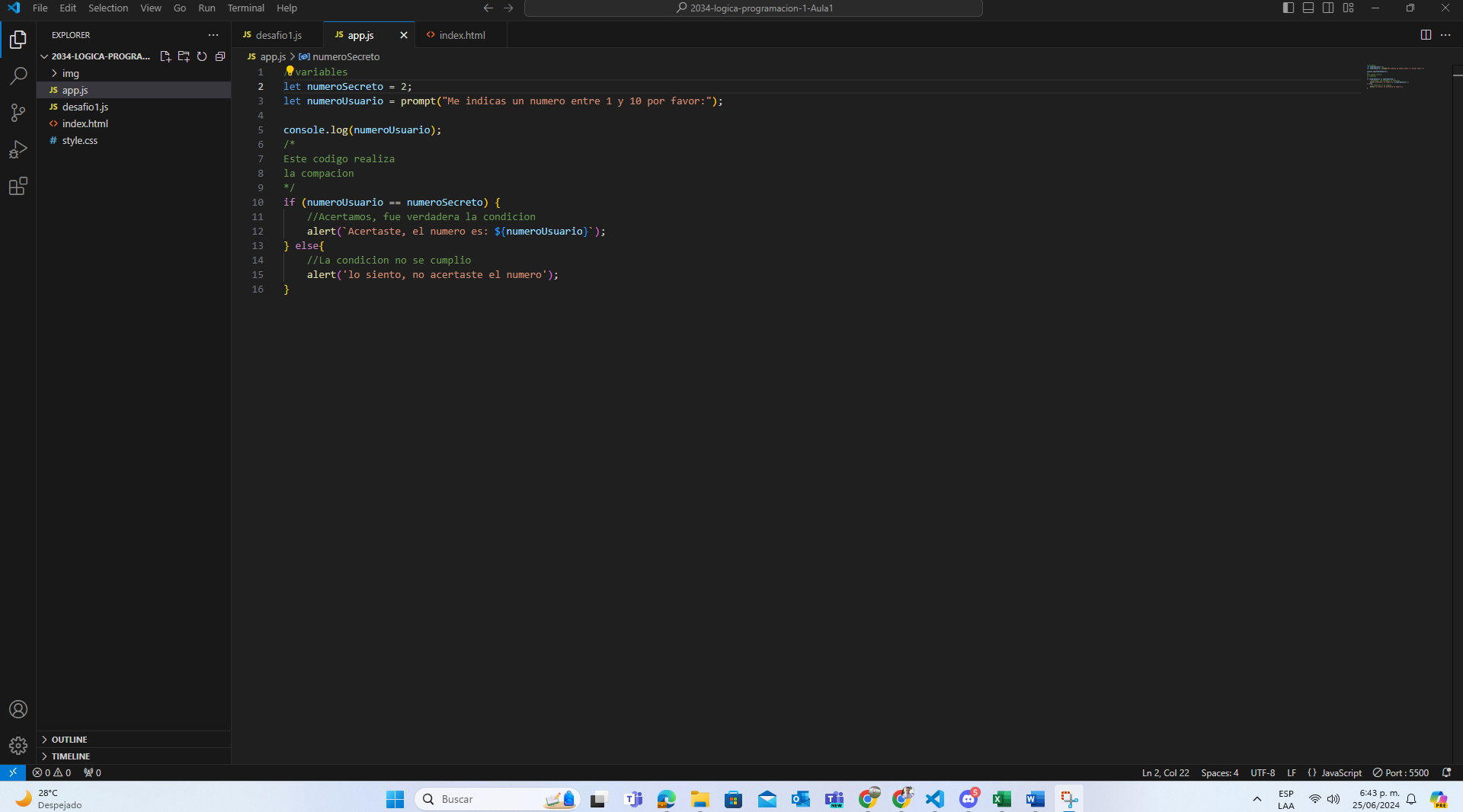Place cursor on line 10 if statement
The height and width of the screenshot is (812, 1463).
[392, 202]
